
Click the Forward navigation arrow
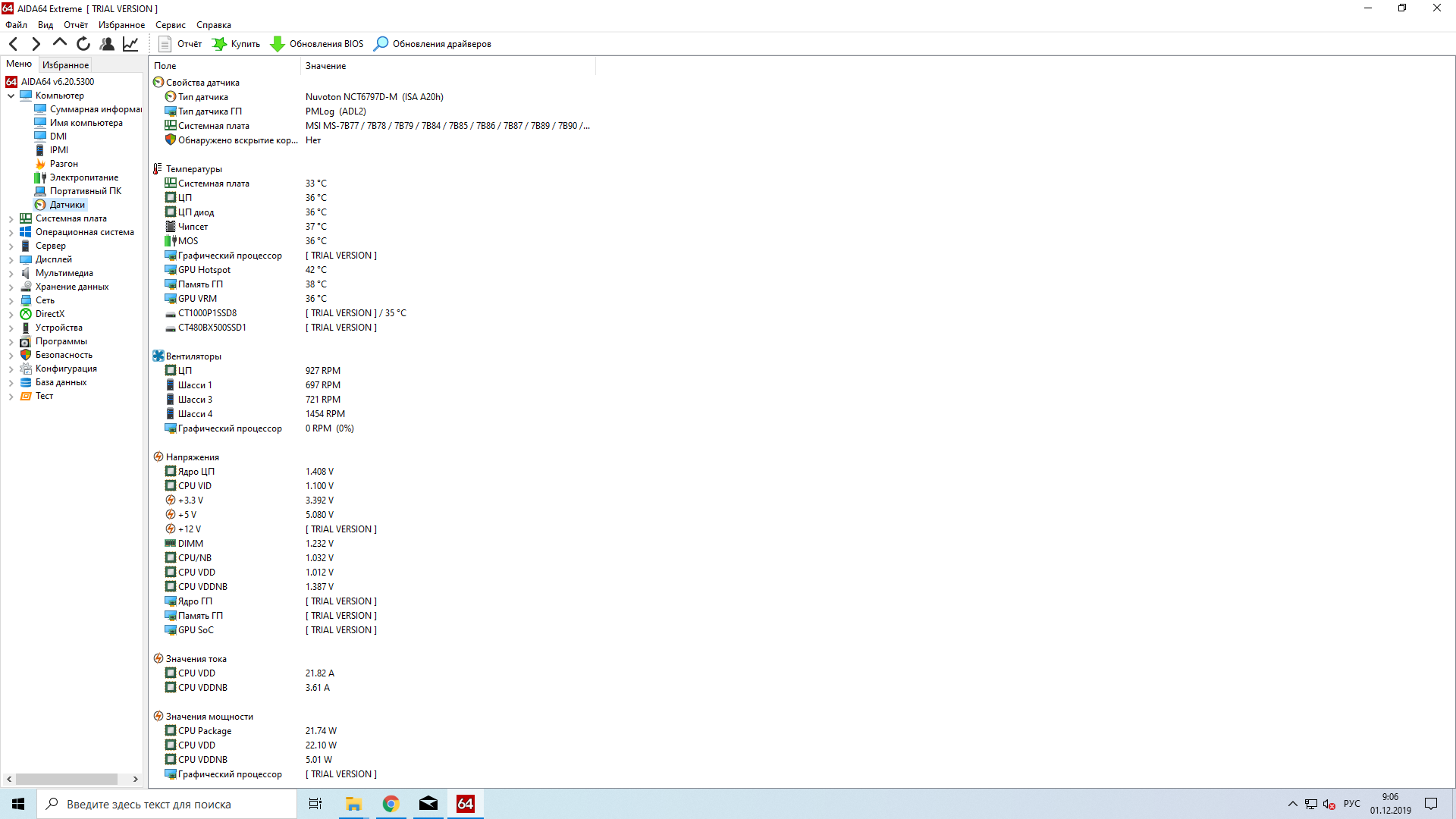36,44
